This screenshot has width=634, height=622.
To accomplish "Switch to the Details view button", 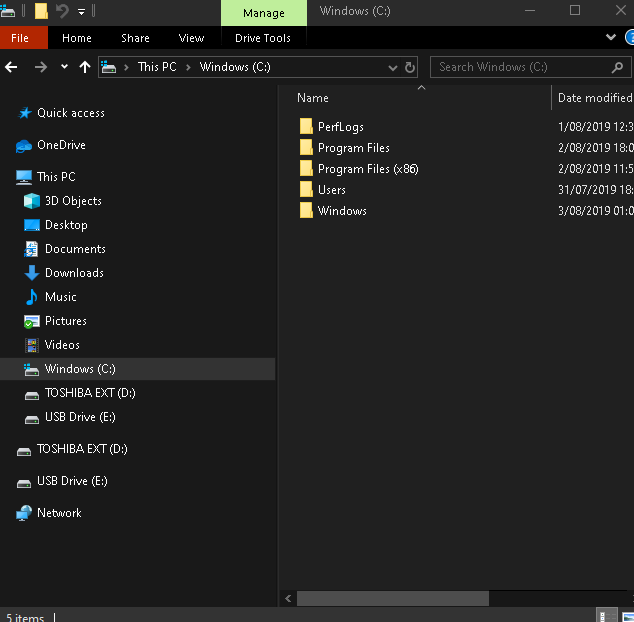I will pyautogui.click(x=607, y=615).
